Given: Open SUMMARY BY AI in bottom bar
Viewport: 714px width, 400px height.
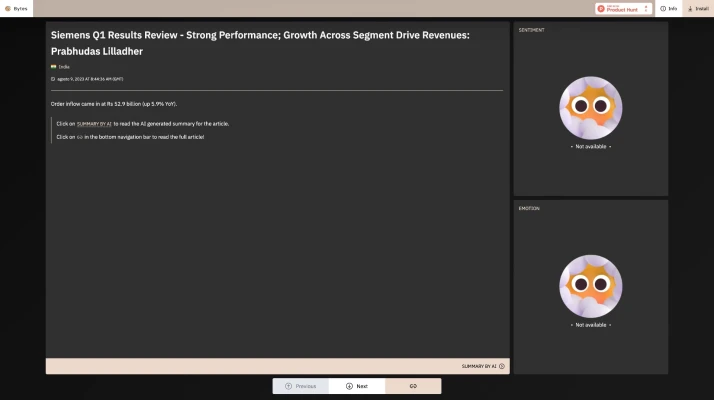Looking at the screenshot, I should coord(483,366).
